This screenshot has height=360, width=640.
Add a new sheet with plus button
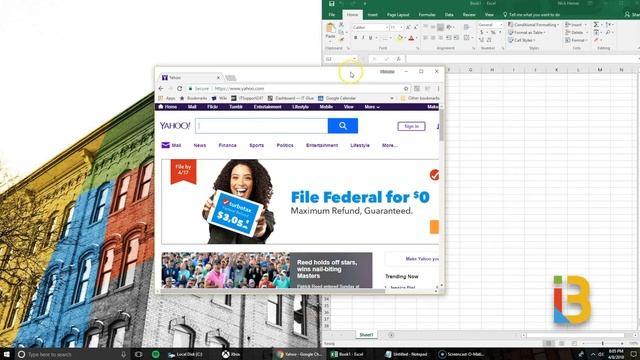click(x=391, y=335)
